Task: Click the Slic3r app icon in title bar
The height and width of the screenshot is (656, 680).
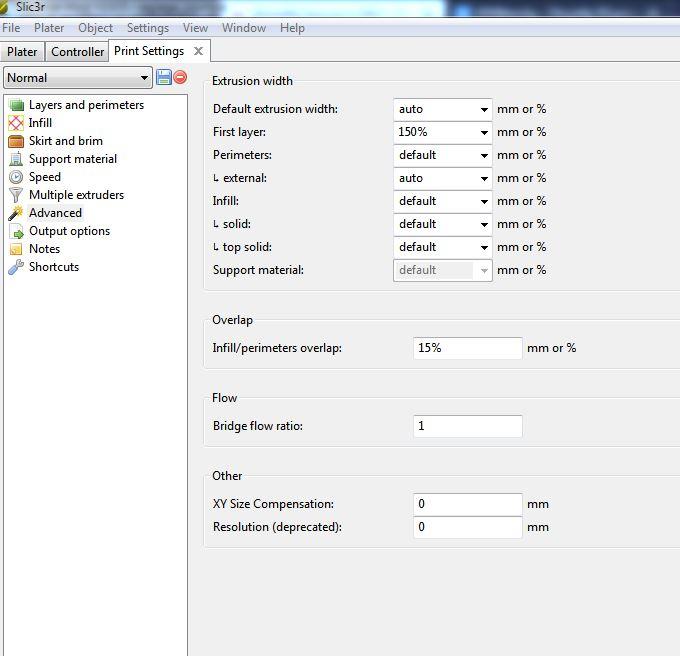Action: [x=3, y=7]
